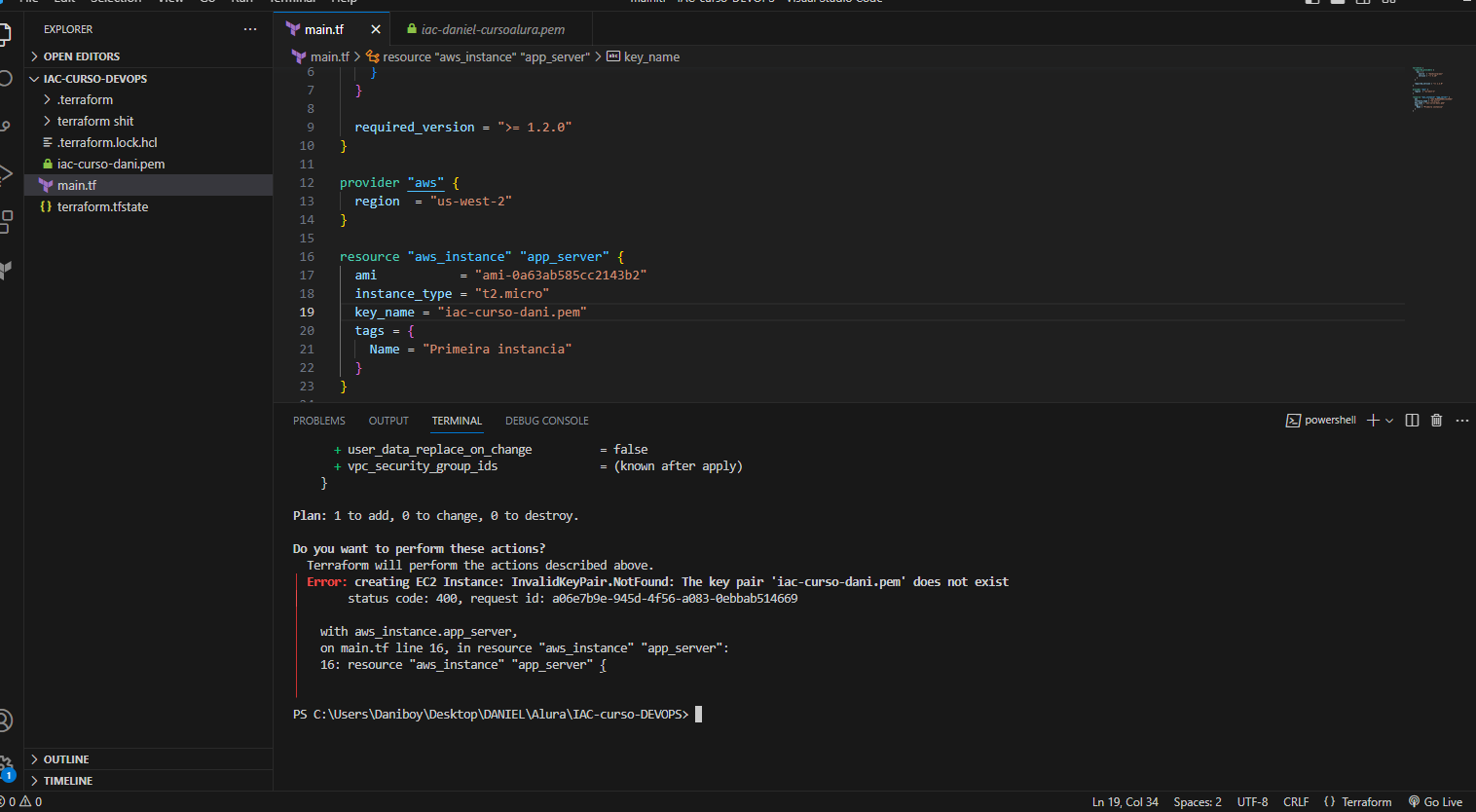Open the Source Control view
The width and height of the screenshot is (1476, 812).
coord(4,127)
